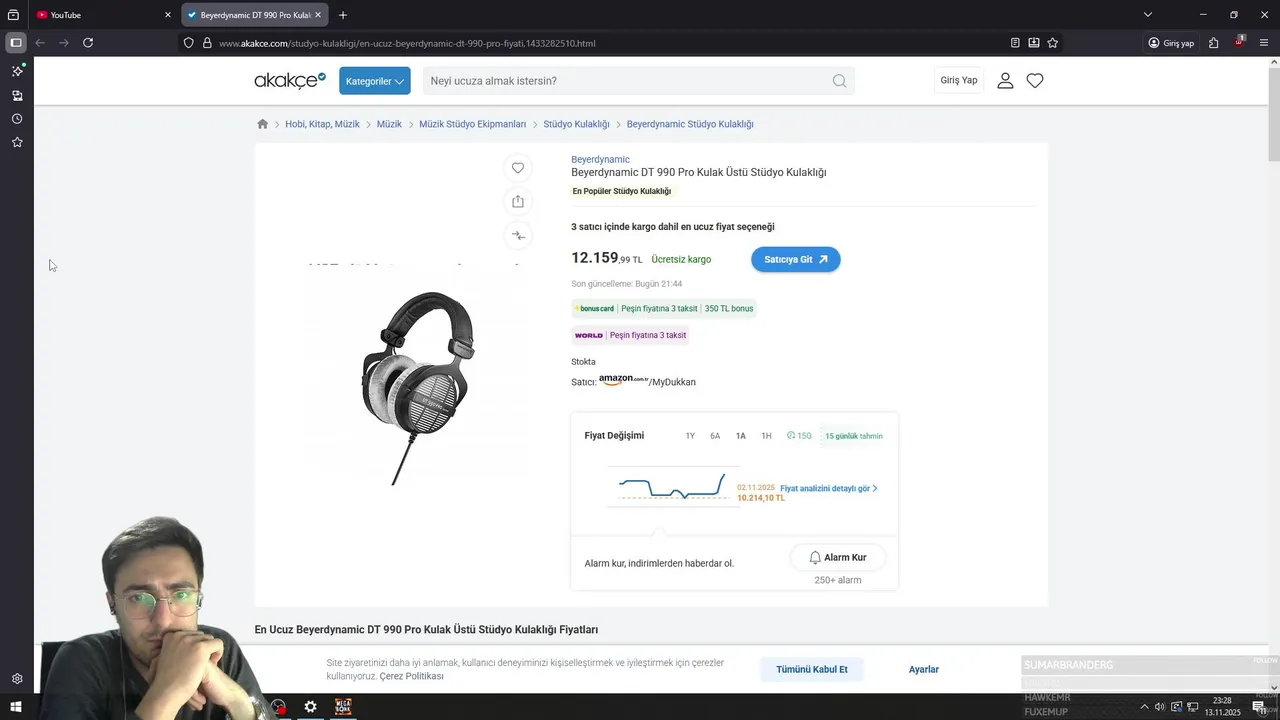Open akakçe favorites heart in header

pyautogui.click(x=1035, y=81)
